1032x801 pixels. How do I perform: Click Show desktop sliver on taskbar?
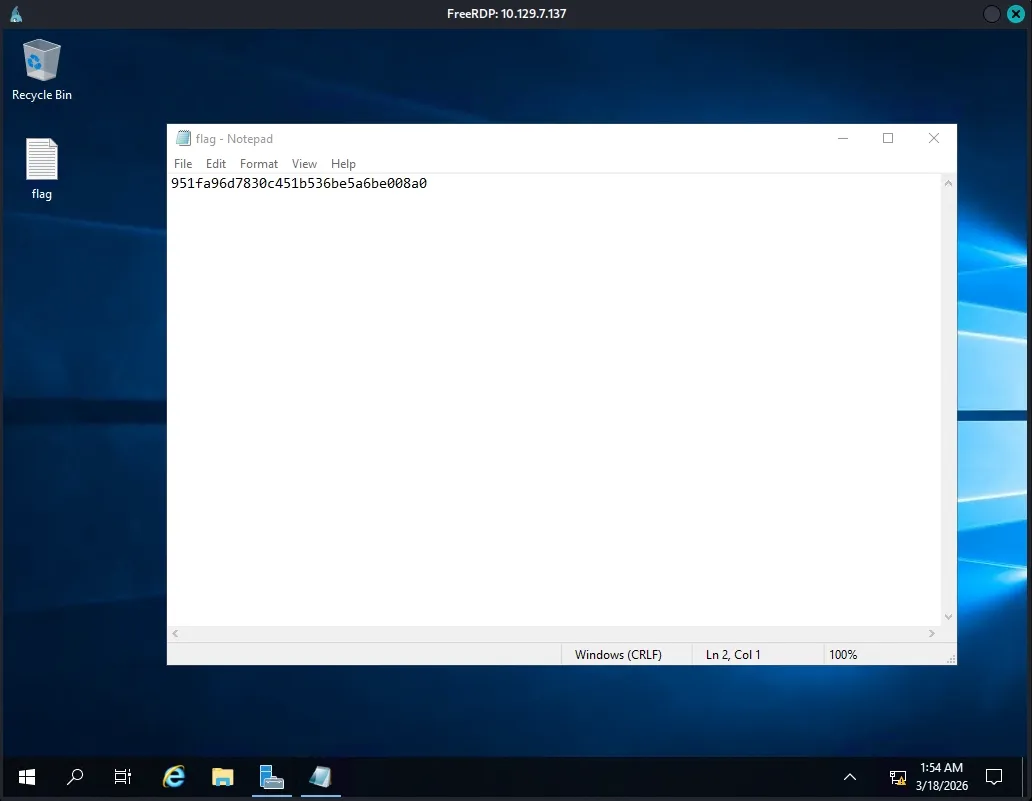[x=1025, y=777]
